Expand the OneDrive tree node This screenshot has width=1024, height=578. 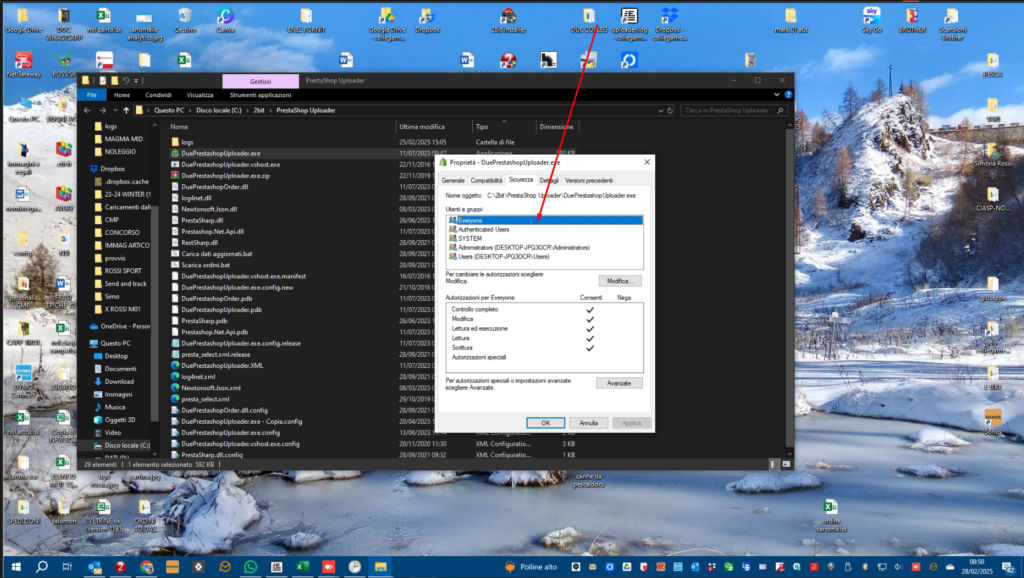[x=84, y=326]
